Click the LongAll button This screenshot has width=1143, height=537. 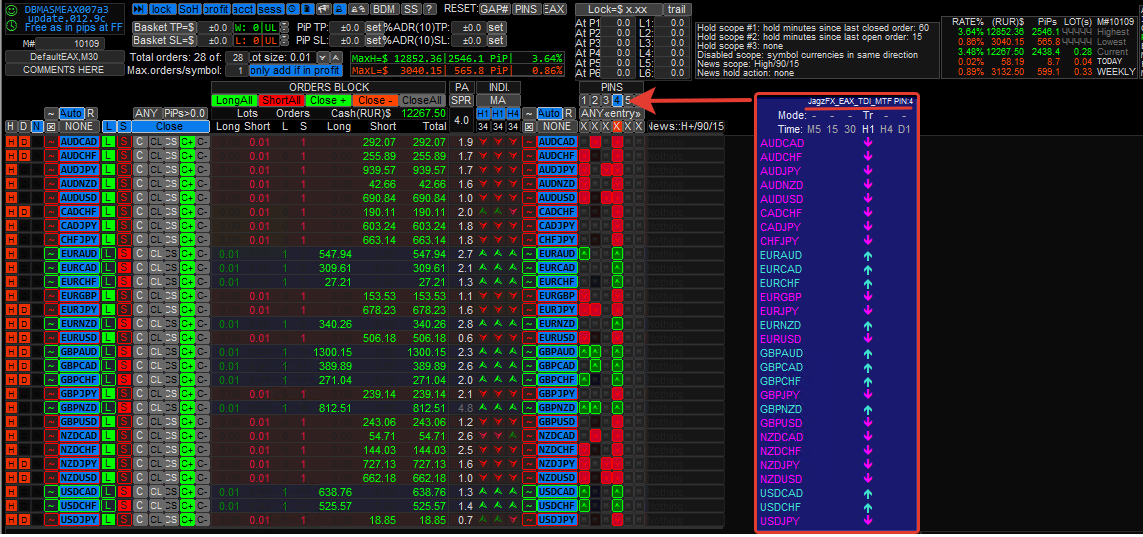[234, 101]
